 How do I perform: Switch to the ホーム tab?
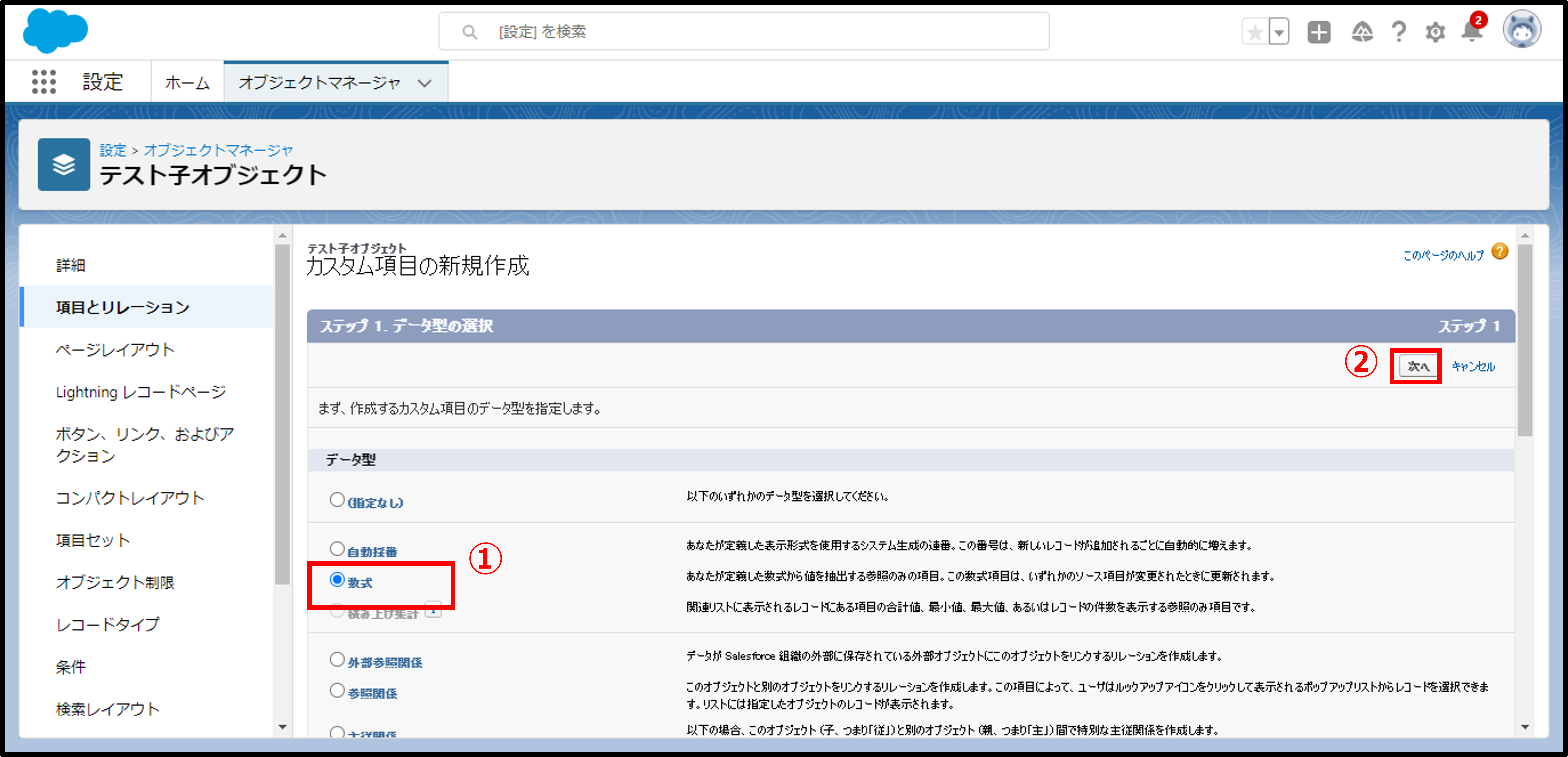[x=187, y=83]
